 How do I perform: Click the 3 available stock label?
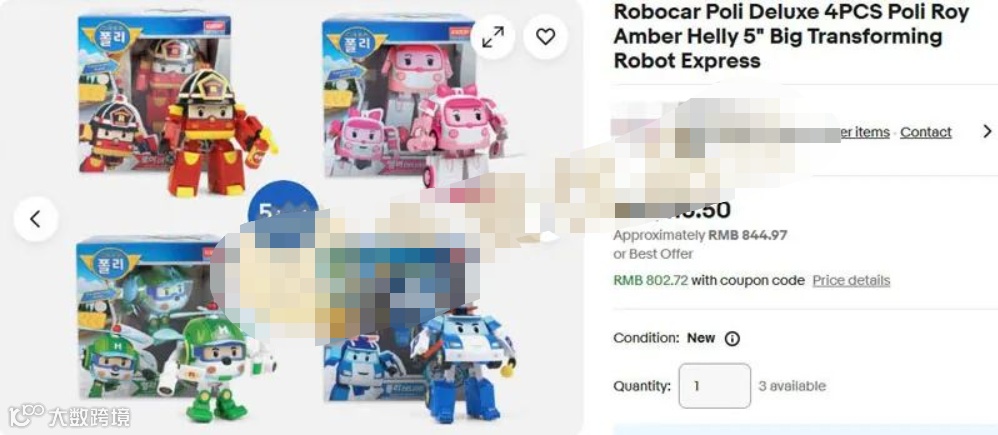[x=792, y=386]
